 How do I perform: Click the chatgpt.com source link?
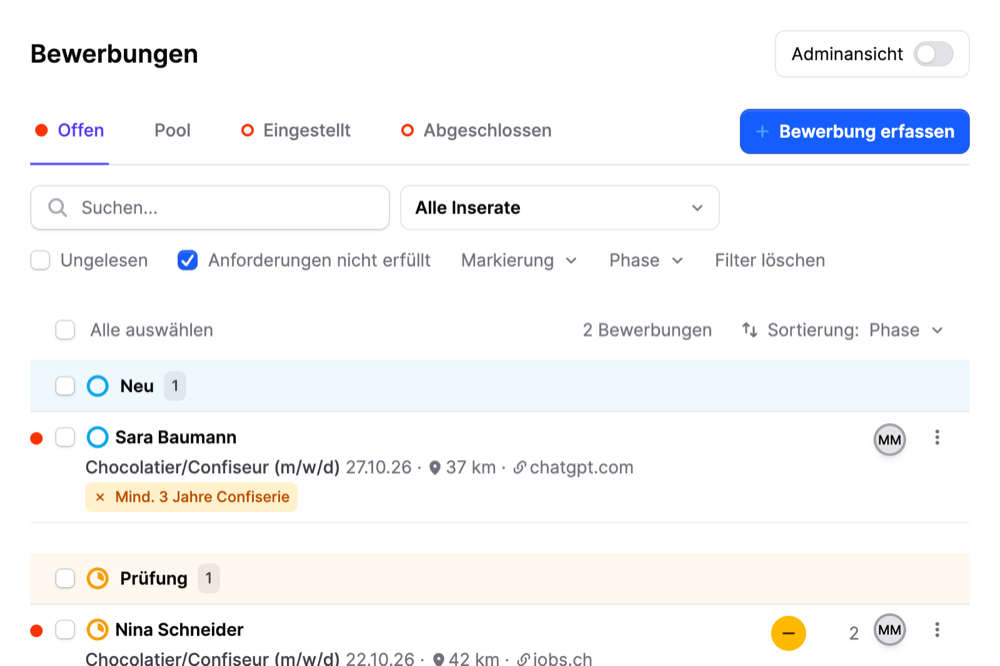click(x=581, y=468)
